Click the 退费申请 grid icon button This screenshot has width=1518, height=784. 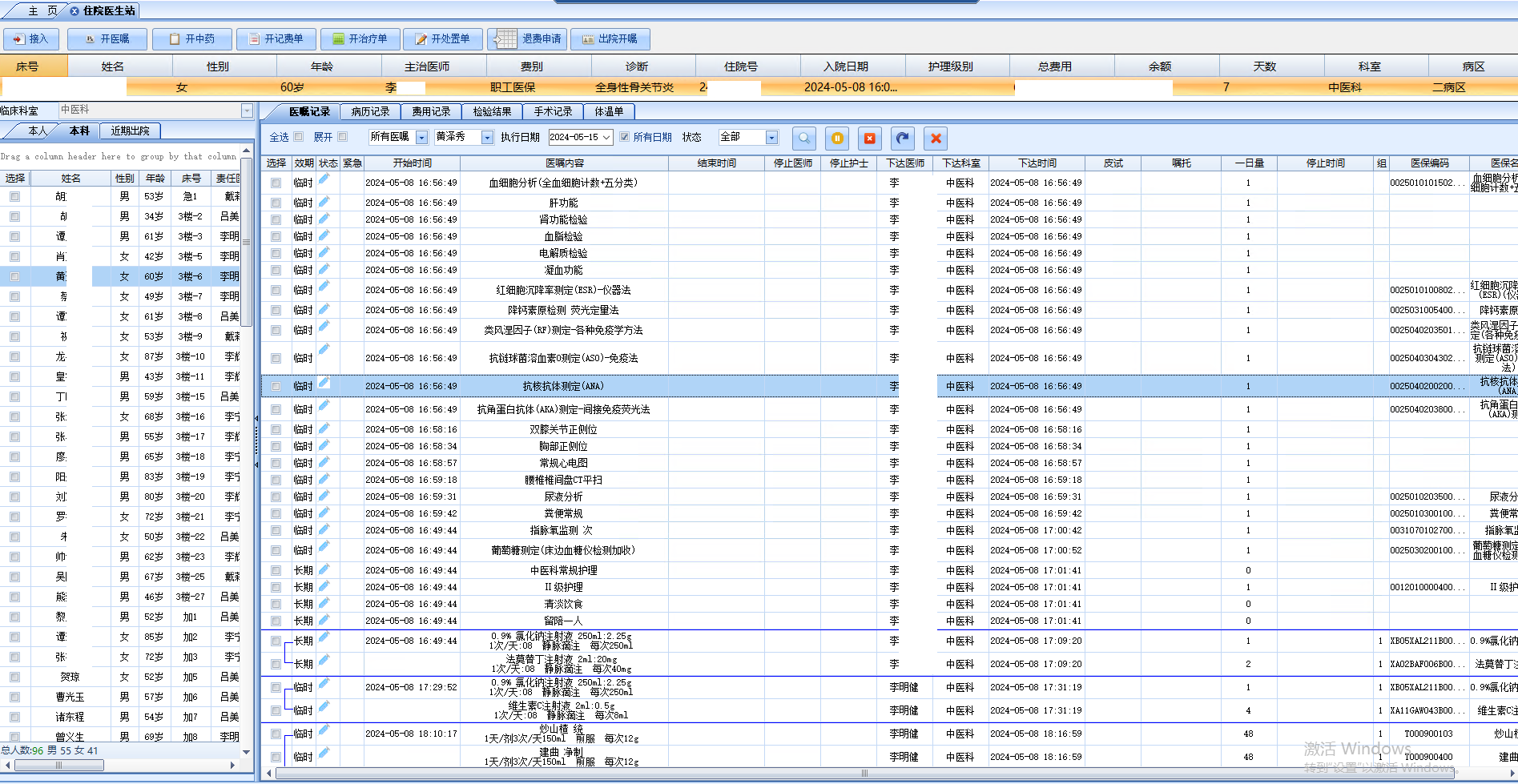click(x=527, y=38)
